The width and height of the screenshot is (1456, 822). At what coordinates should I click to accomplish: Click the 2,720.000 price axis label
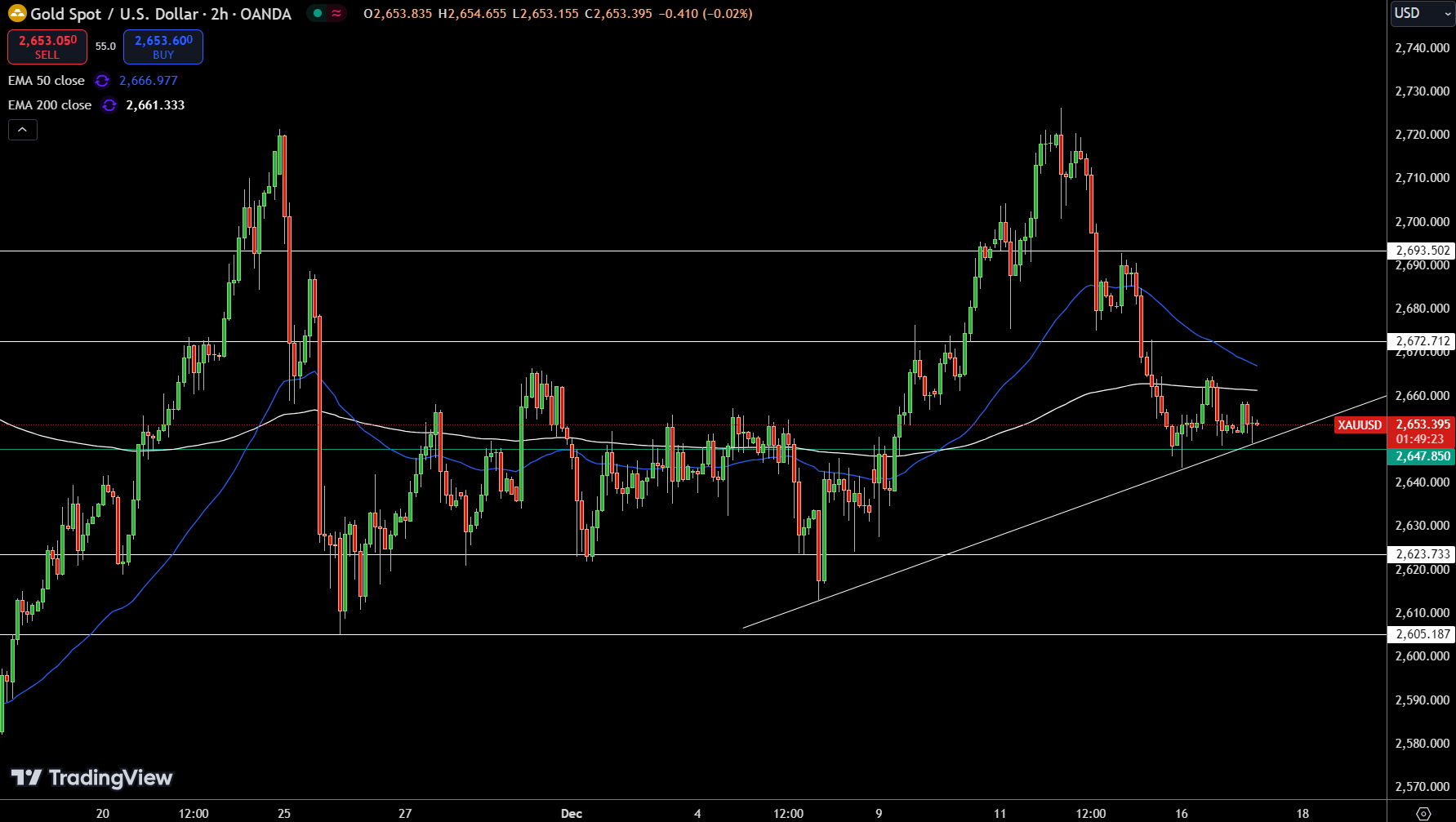[x=1423, y=135]
